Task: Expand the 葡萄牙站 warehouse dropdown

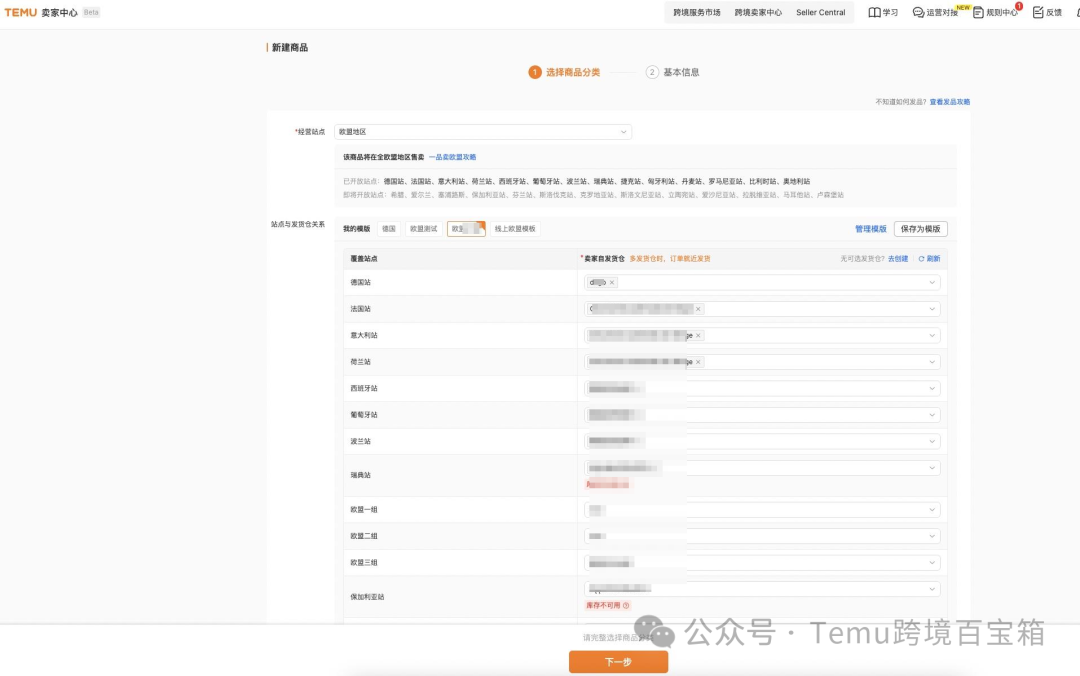Action: [x=932, y=415]
